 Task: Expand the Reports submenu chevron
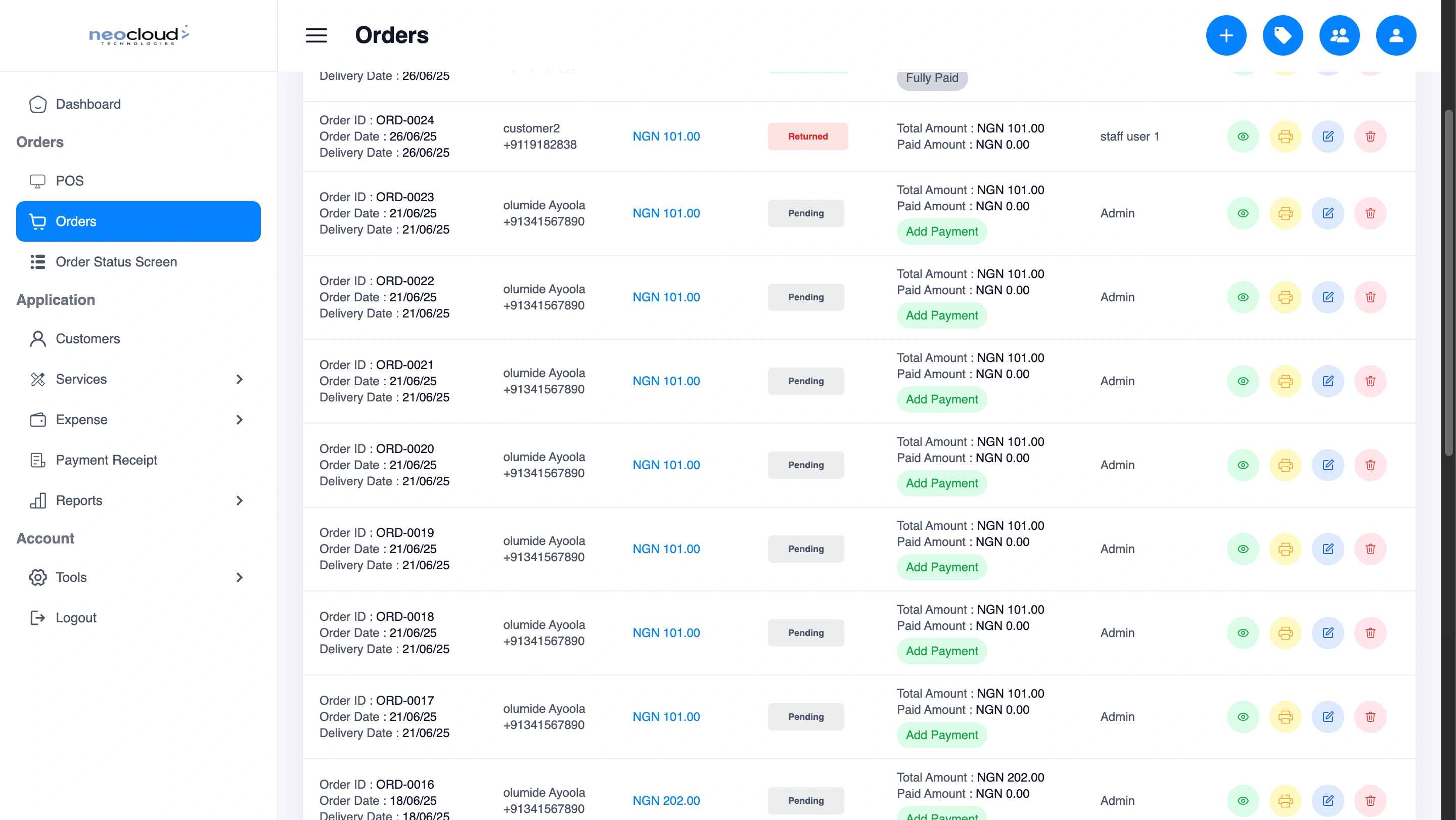click(x=239, y=500)
